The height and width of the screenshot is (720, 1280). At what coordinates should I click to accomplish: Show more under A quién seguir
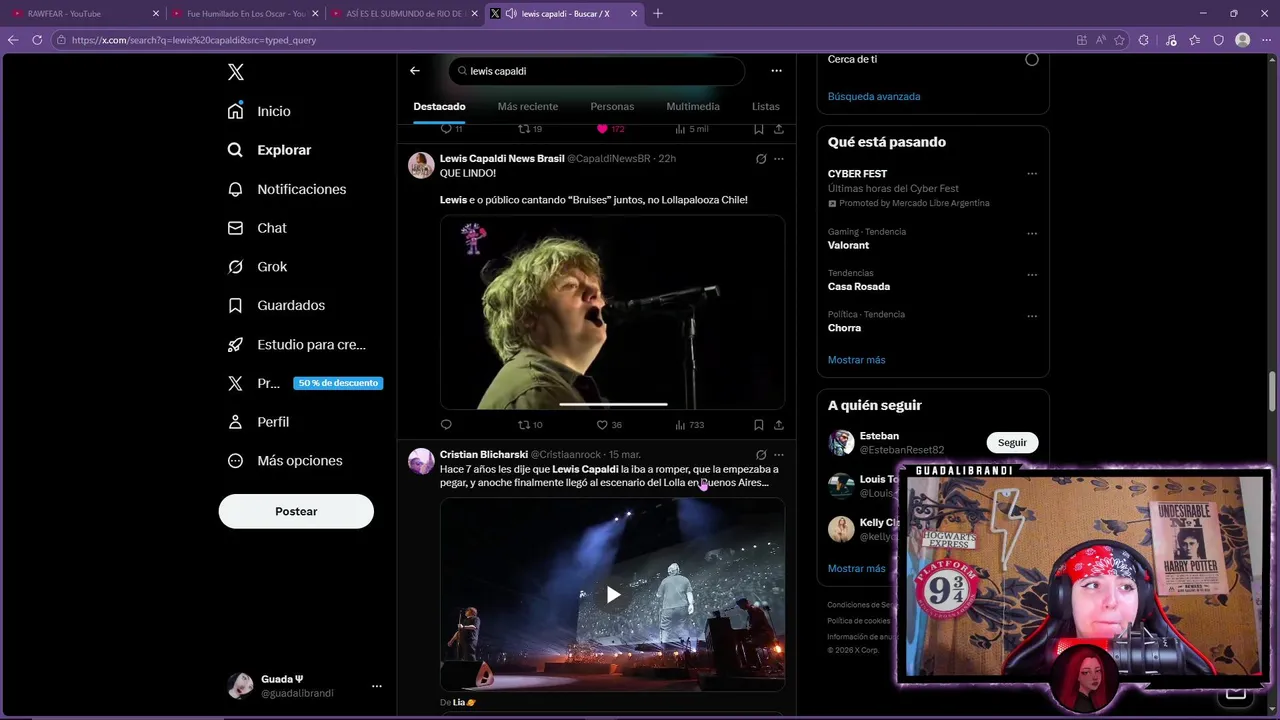(857, 569)
